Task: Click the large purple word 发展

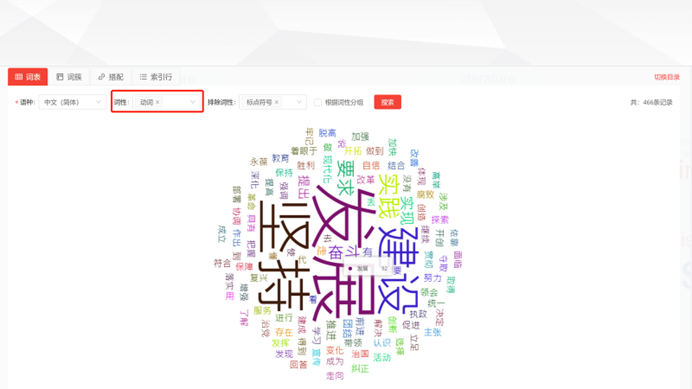Action: click(x=343, y=252)
